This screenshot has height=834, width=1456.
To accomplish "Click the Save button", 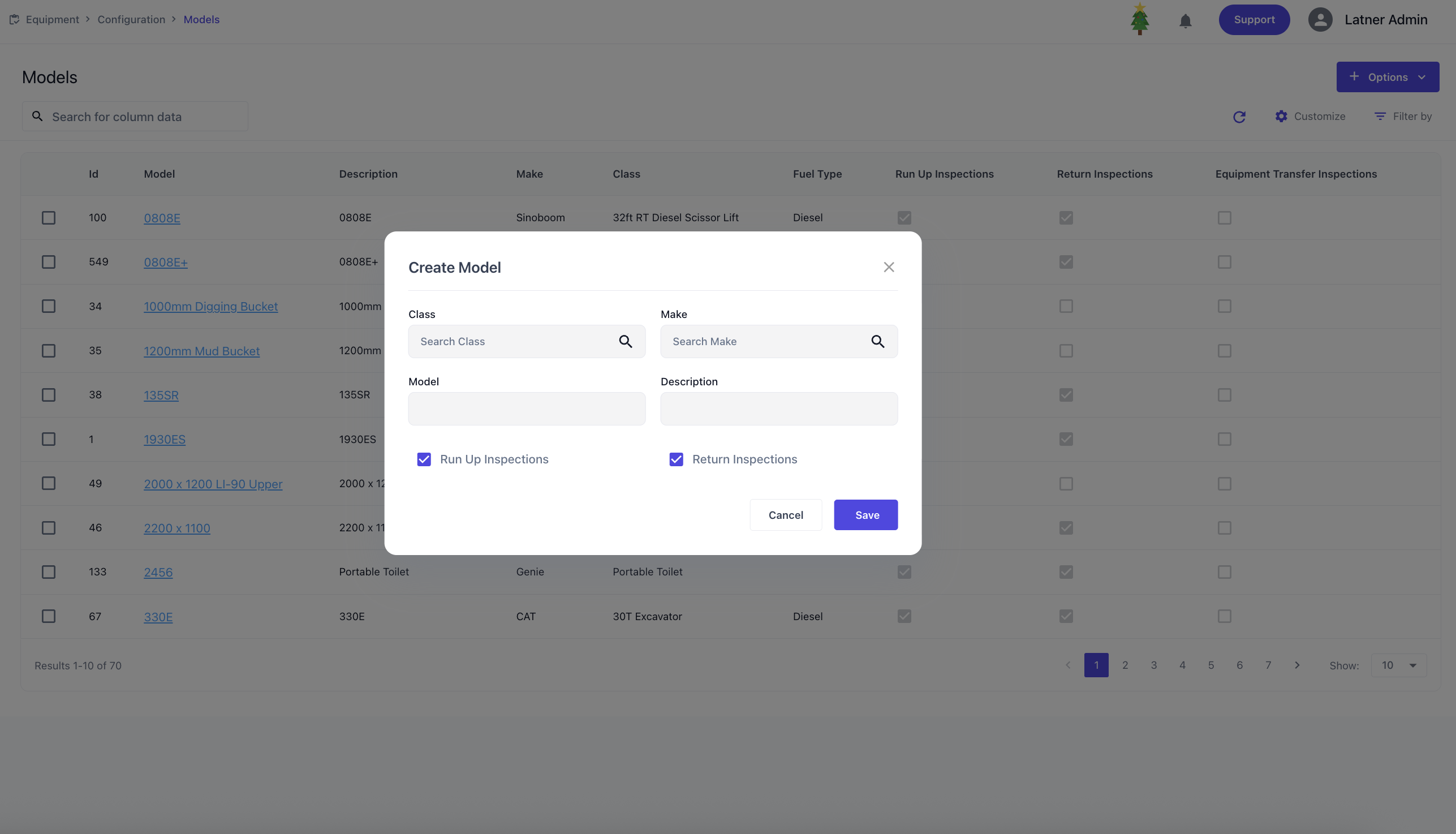I will click(x=865, y=515).
